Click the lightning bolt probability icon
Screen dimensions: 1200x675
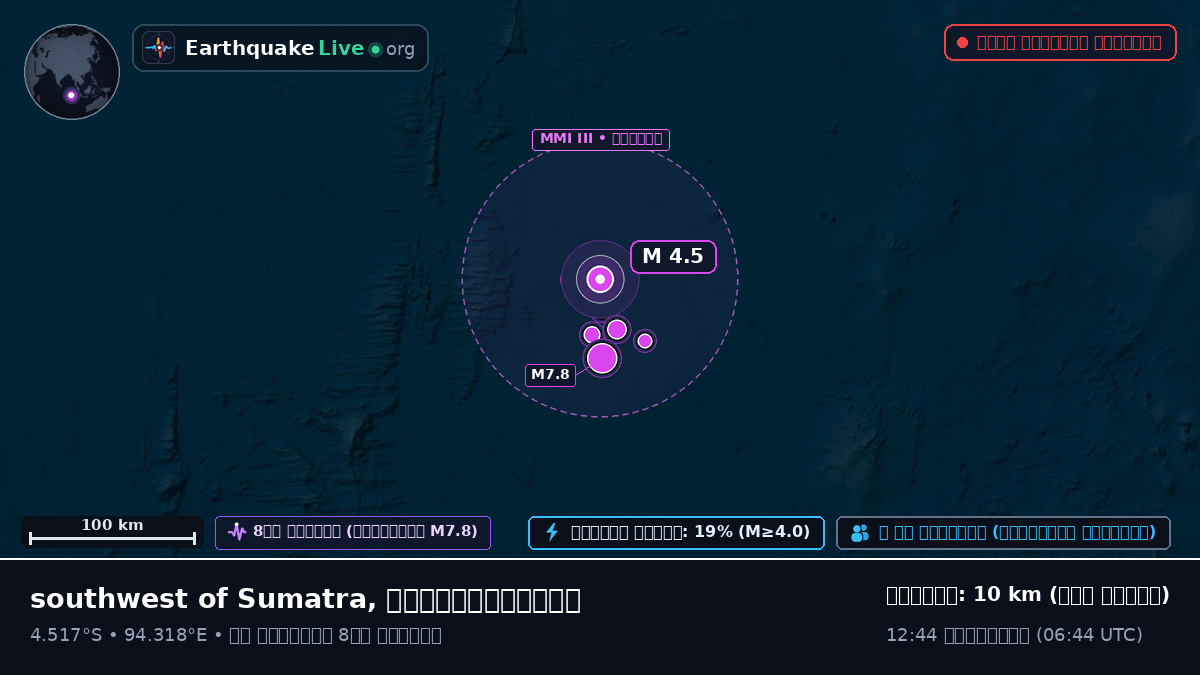552,532
